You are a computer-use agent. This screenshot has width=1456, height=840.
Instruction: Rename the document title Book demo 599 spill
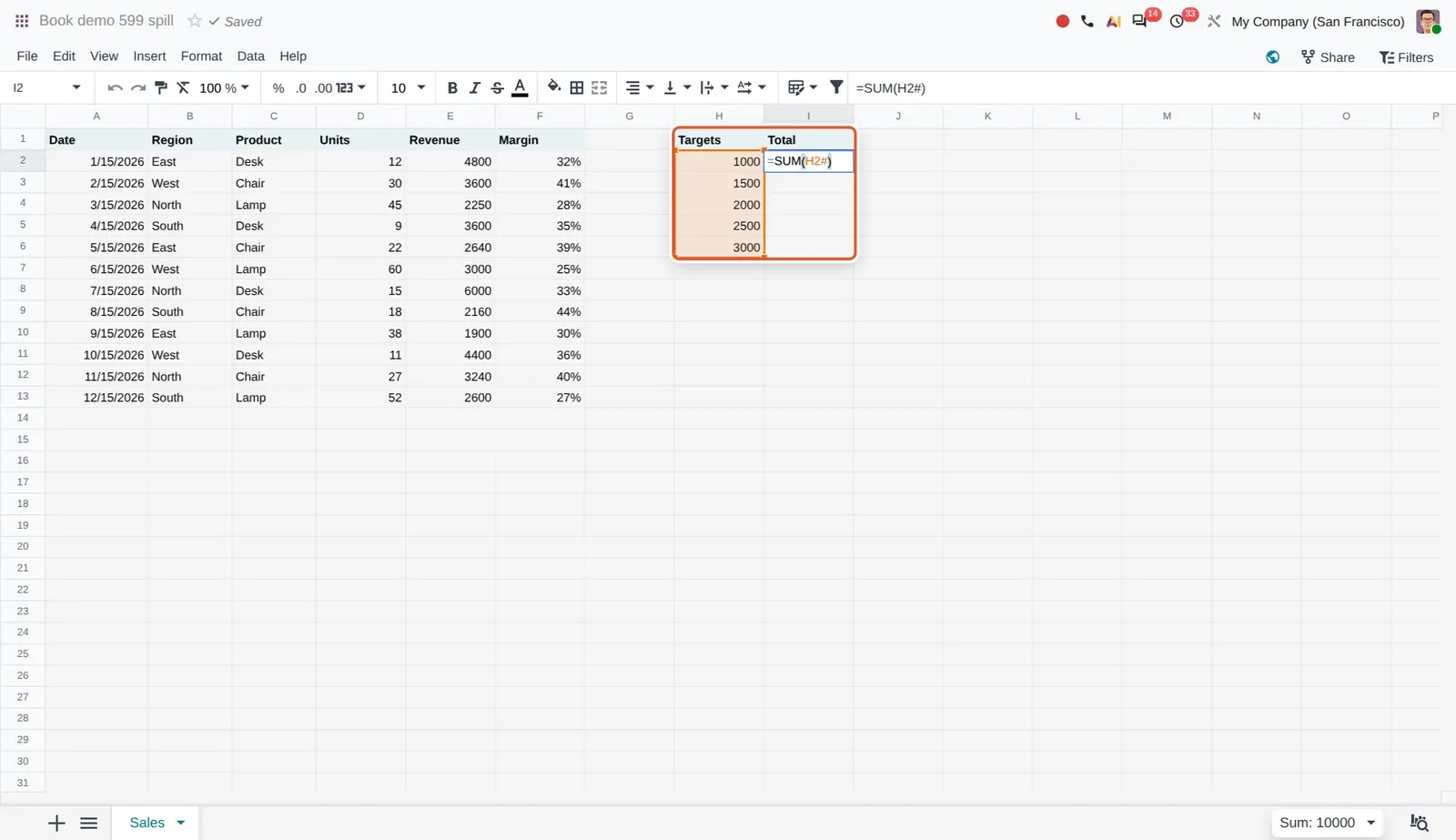coord(106,21)
